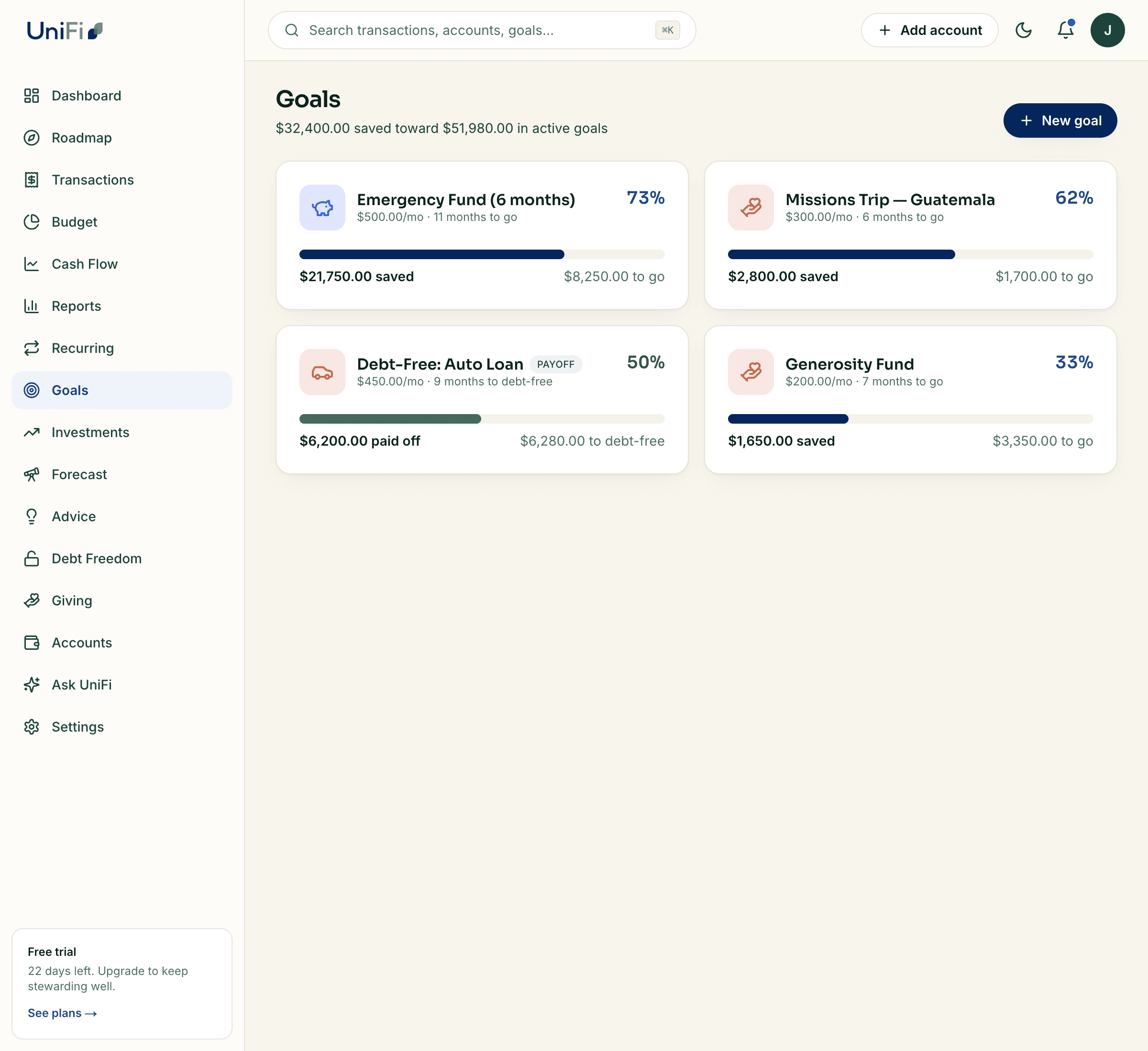Click "$1,700.00 to go" amount

[1044, 277]
